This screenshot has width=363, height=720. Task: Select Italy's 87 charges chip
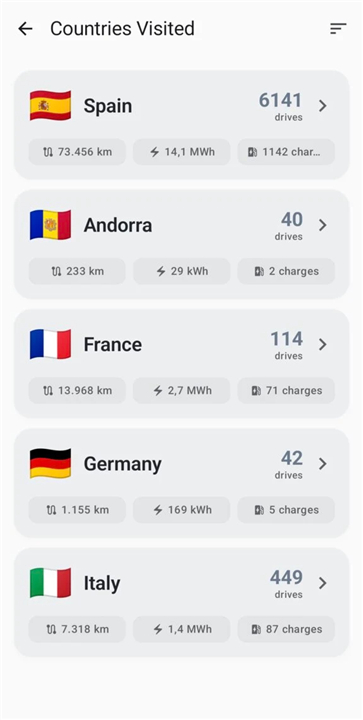pos(286,630)
